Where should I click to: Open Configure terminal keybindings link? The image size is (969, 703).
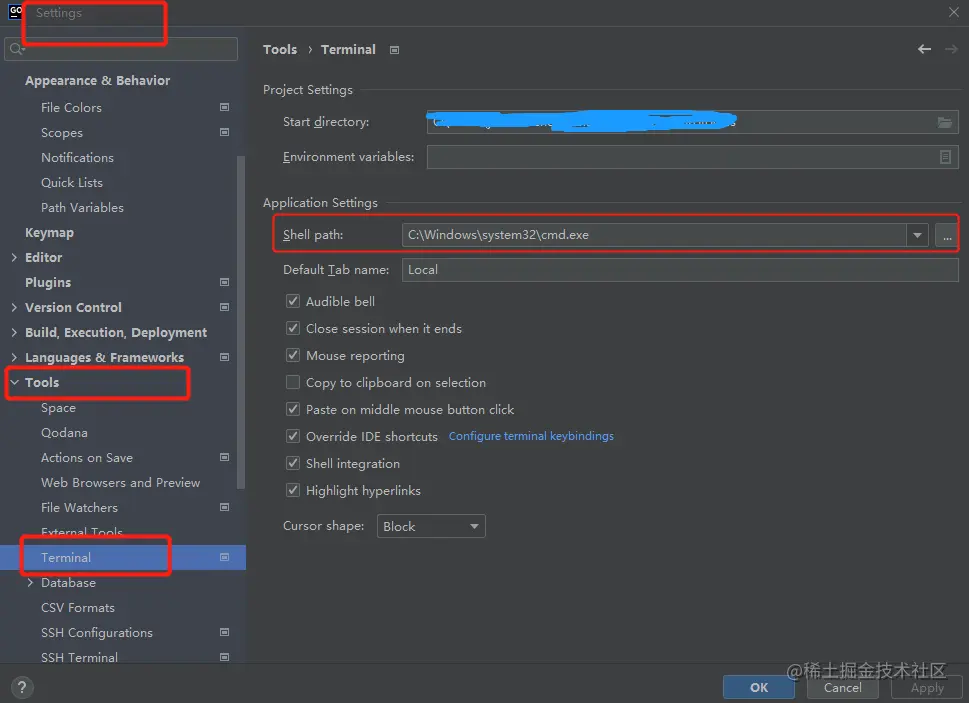tap(531, 436)
